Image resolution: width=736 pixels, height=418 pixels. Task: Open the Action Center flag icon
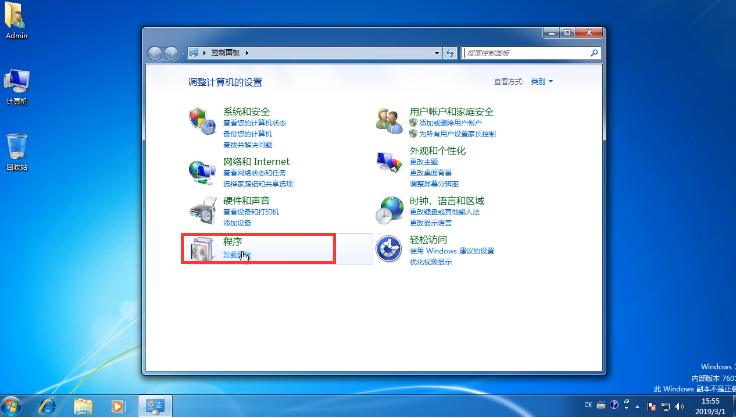(652, 406)
